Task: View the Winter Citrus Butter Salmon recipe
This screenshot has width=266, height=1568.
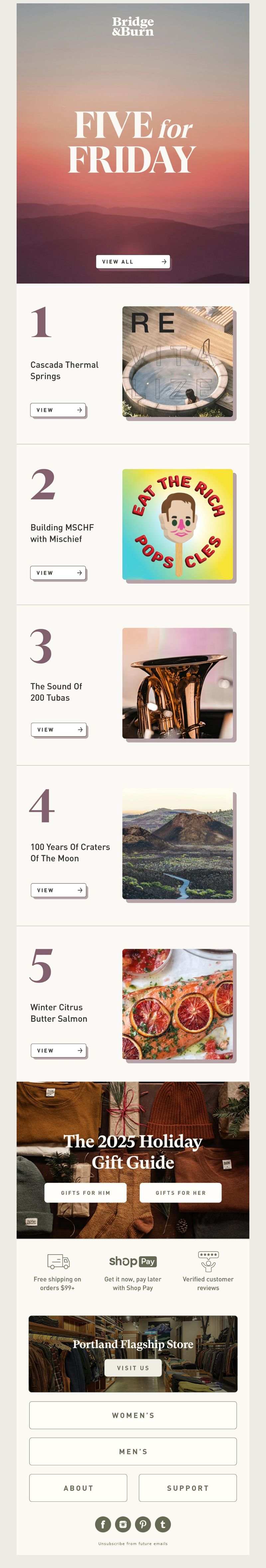Action: pos(59,1051)
